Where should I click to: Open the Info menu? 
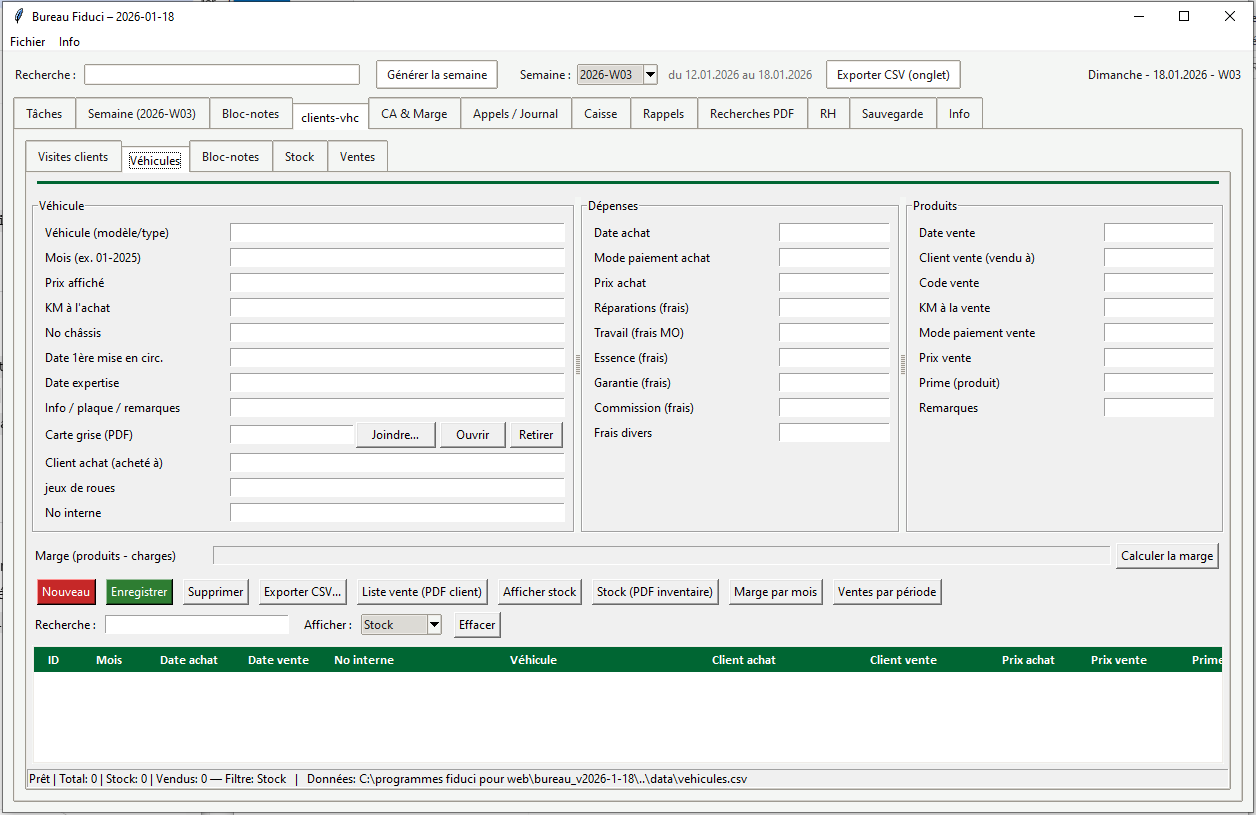pyautogui.click(x=69, y=42)
